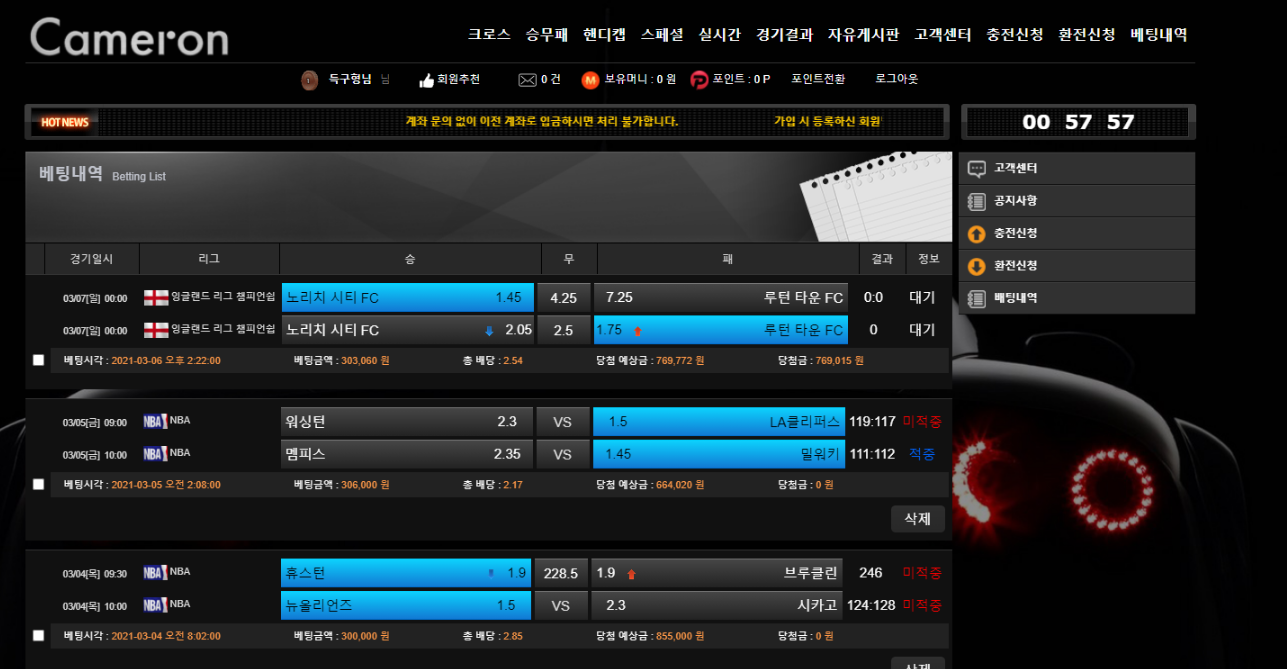Click the 충전신청 up-arrow sidebar icon
Screen dimensions: 1287x669
[x=977, y=234]
